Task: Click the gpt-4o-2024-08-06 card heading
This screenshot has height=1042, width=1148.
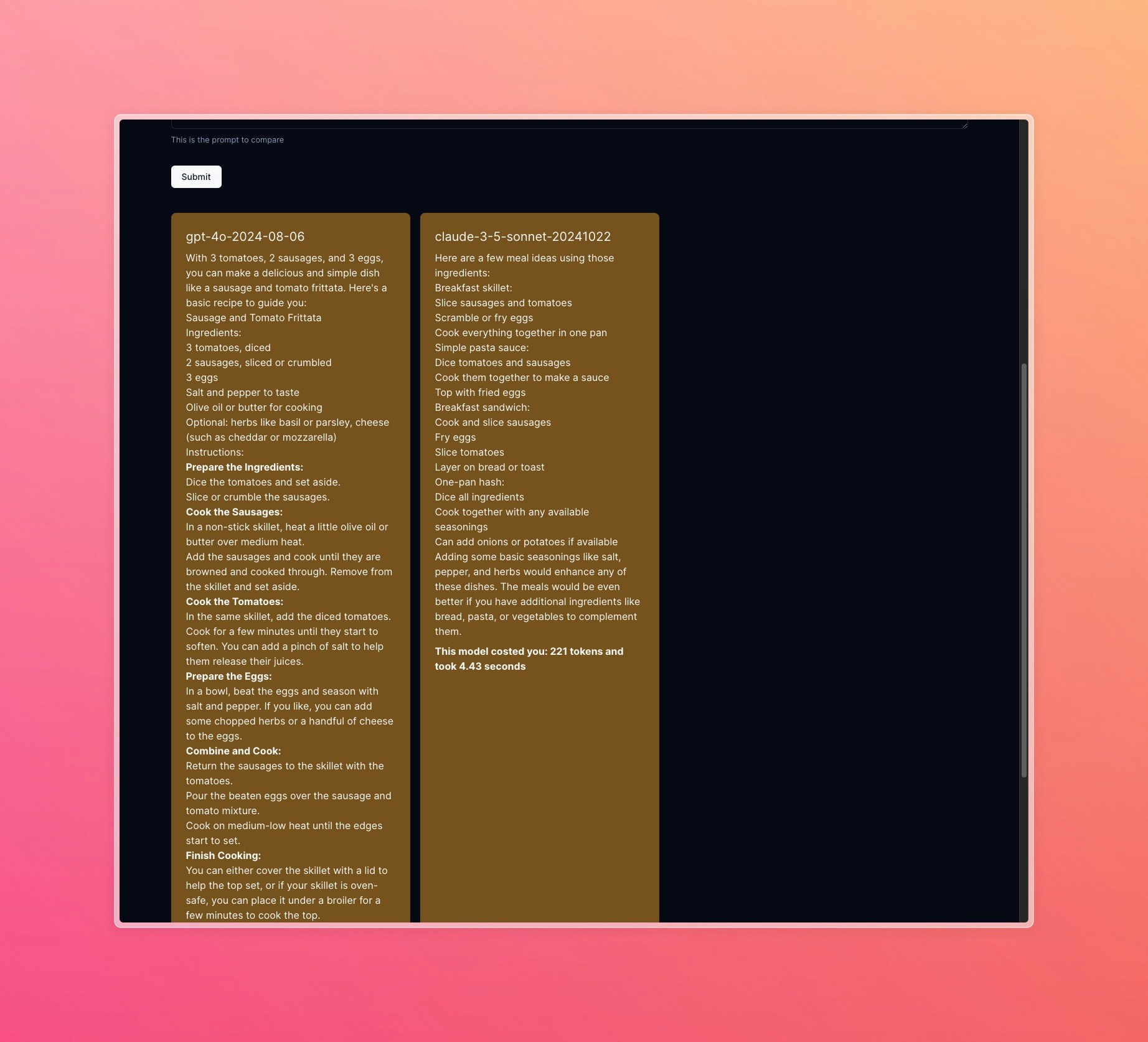Action: pos(245,237)
